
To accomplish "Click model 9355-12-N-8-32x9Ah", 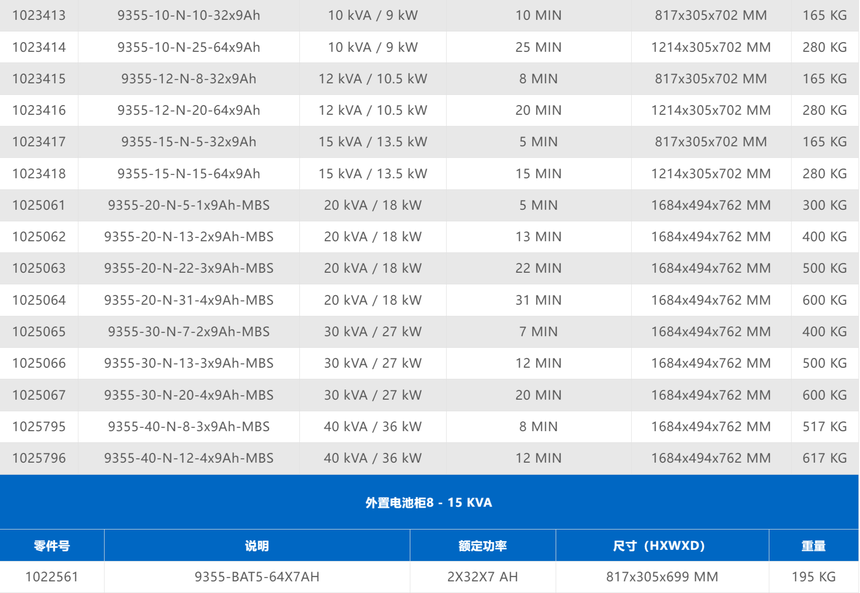I will pos(189,78).
